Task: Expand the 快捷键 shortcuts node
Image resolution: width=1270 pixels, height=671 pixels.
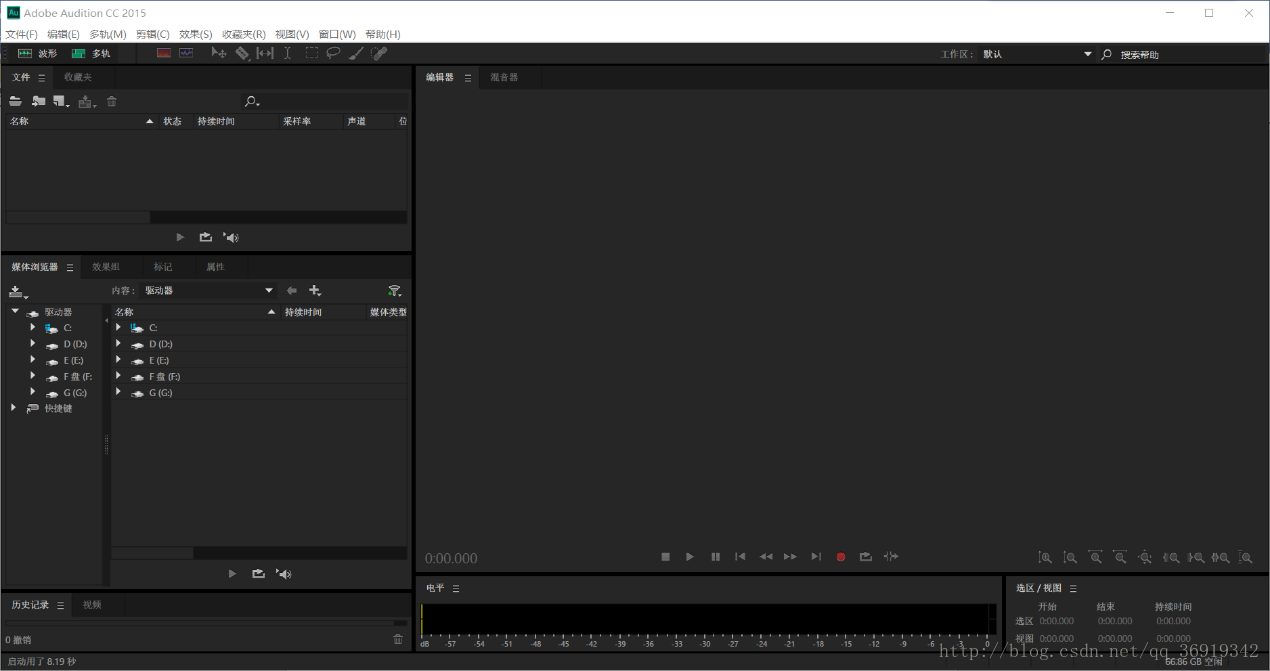Action: point(14,407)
